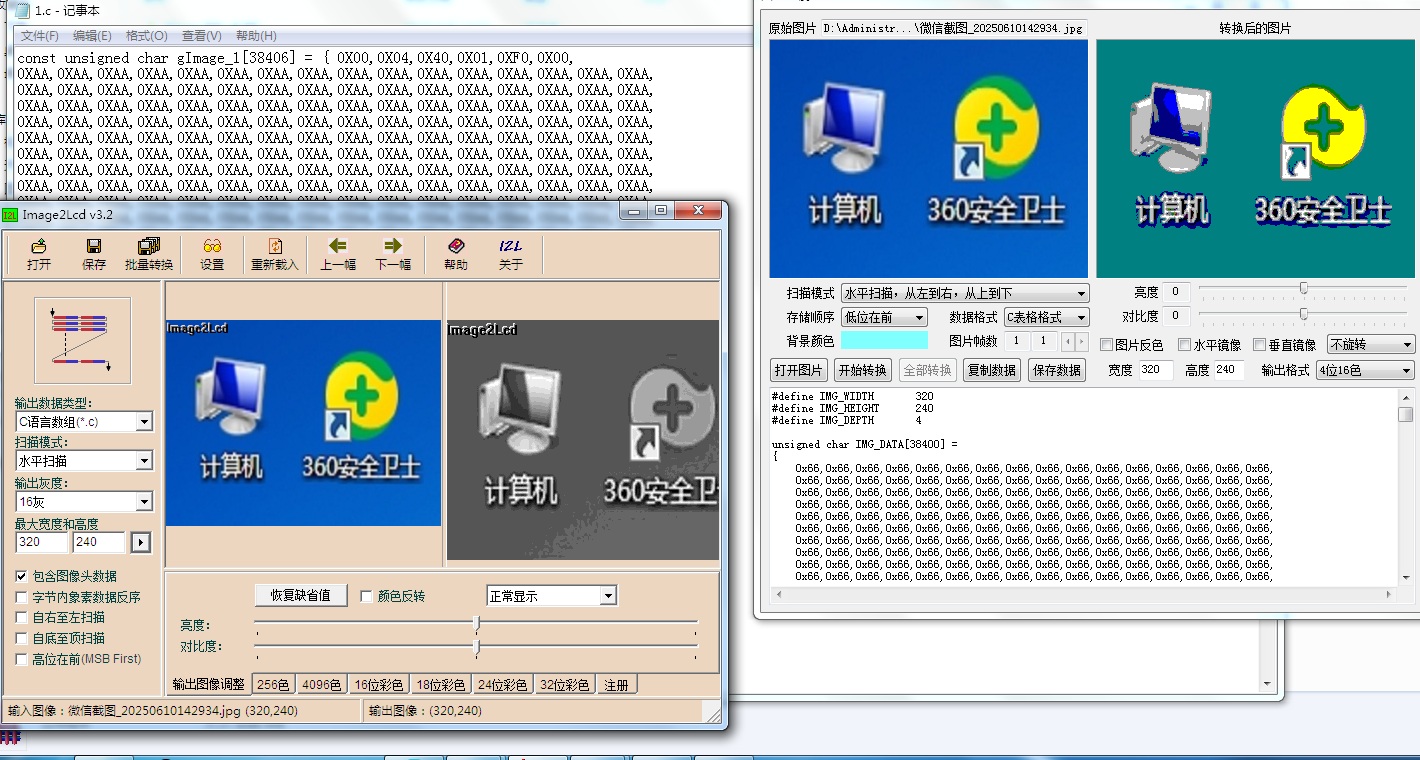
Task: Click the 宽度 320 input in converter window
Action: (1156, 370)
